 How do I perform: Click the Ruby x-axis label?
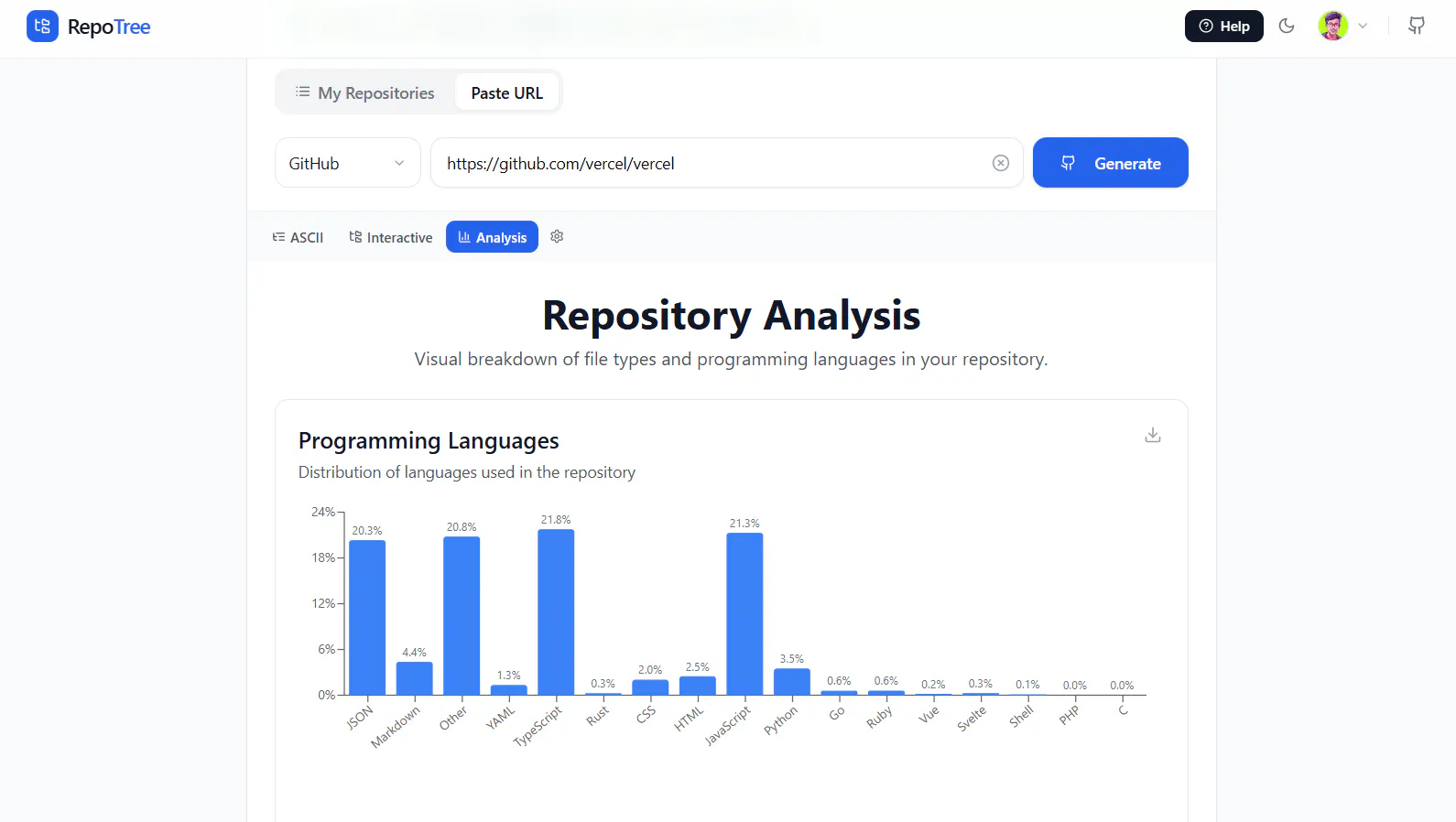(879, 717)
